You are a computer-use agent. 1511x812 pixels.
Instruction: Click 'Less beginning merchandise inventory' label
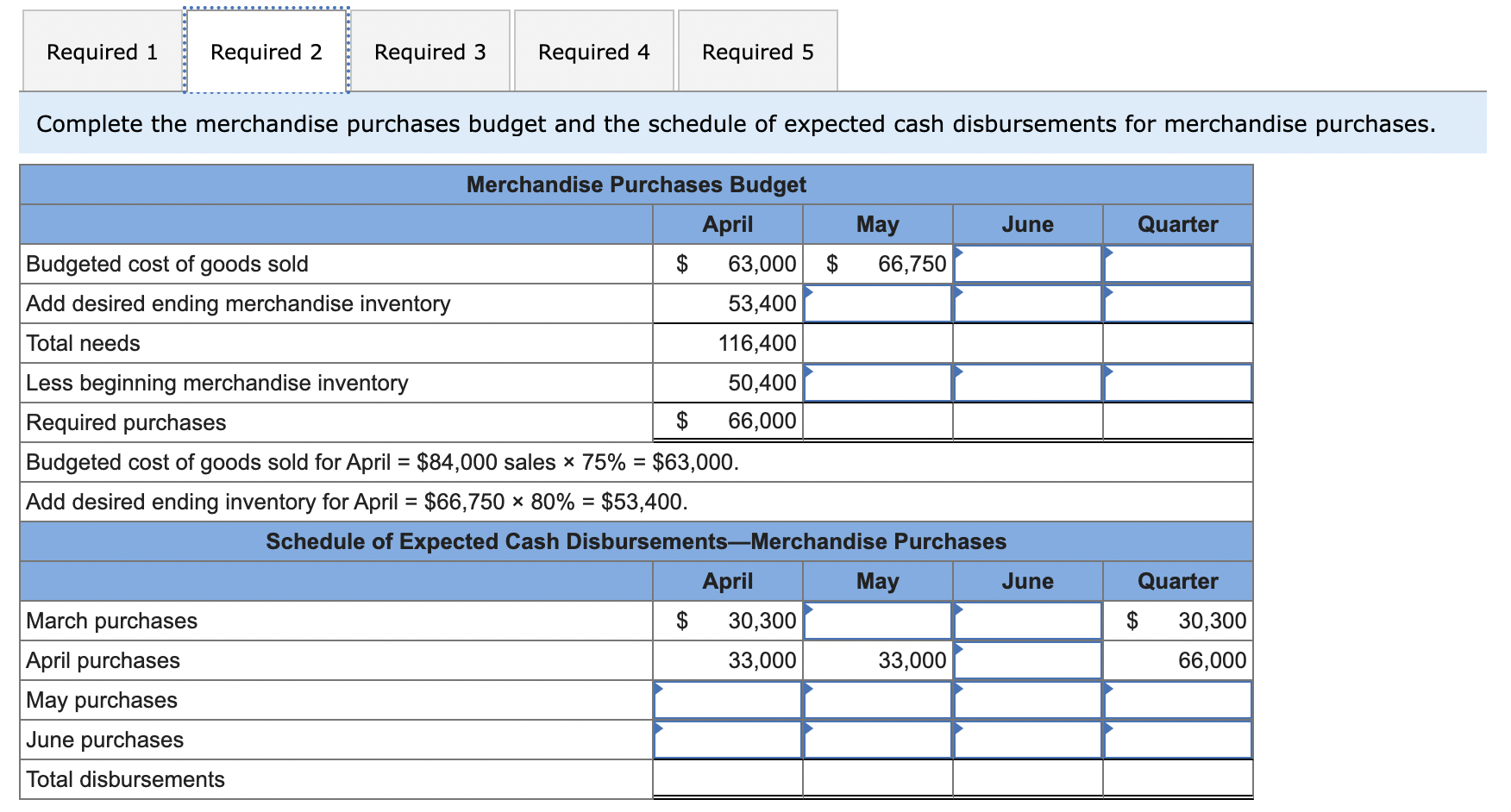pyautogui.click(x=217, y=383)
